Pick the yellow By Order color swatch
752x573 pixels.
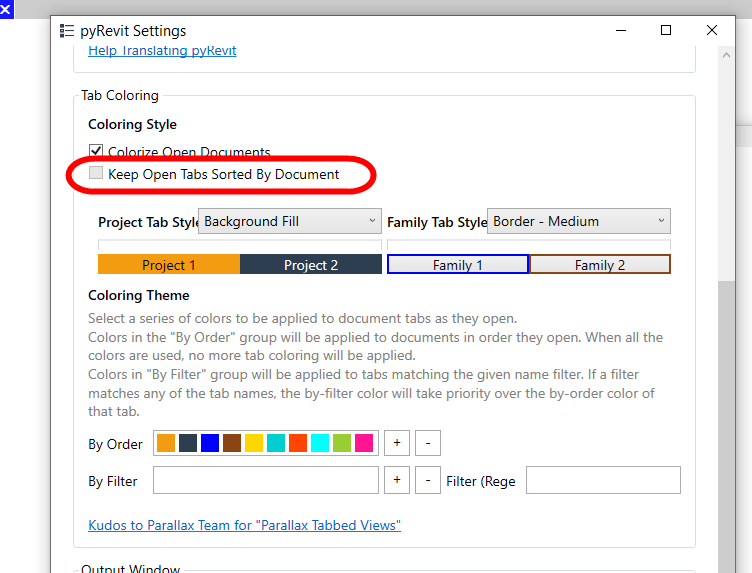(x=254, y=443)
